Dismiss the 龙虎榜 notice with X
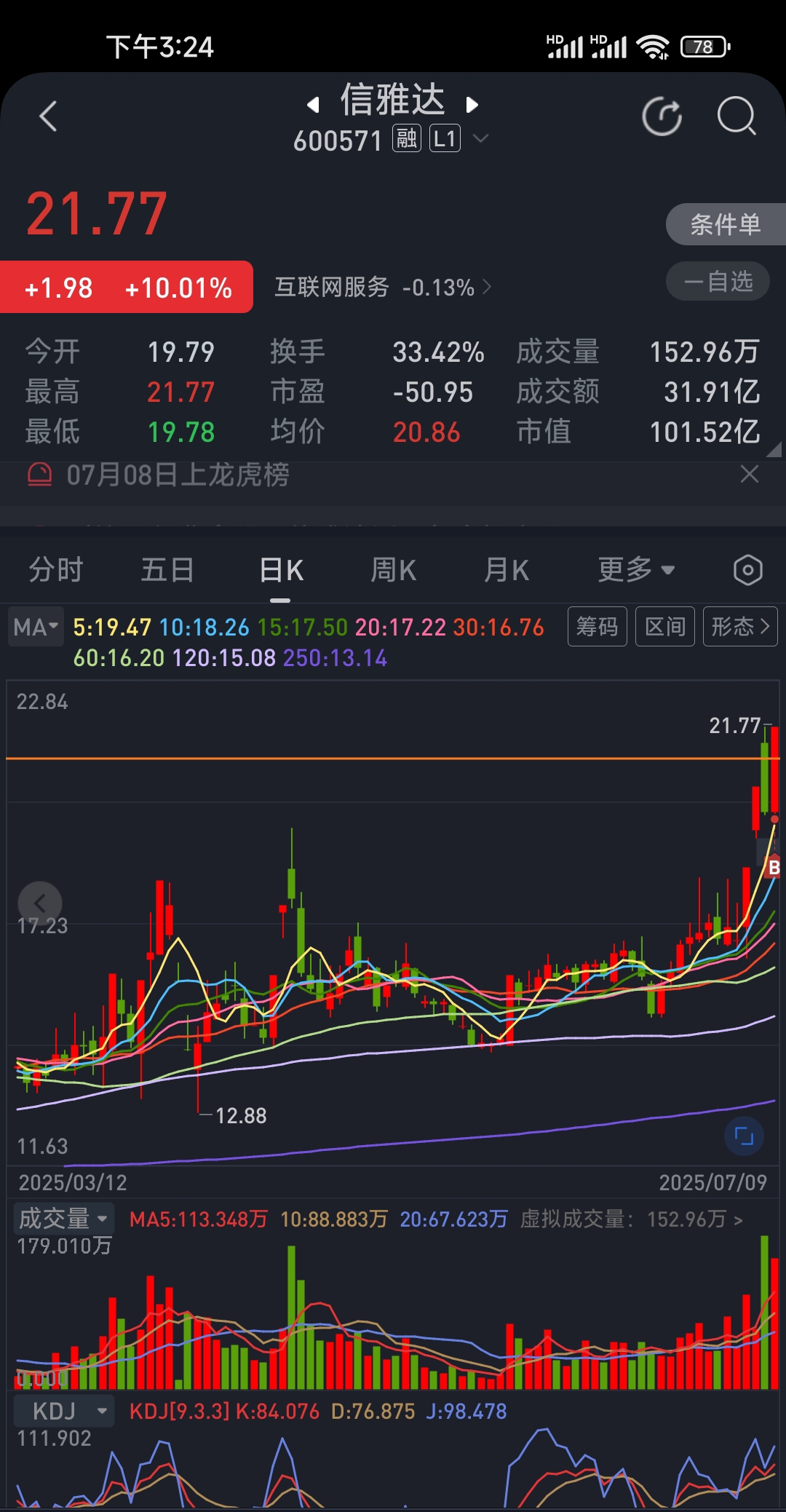Screen dimensions: 786x1512 point(749,474)
